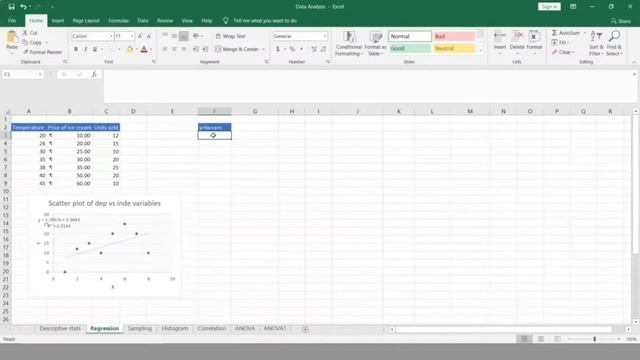This screenshot has height=360, width=640.
Task: Toggle middle vertical alignment
Action: tap(174, 36)
